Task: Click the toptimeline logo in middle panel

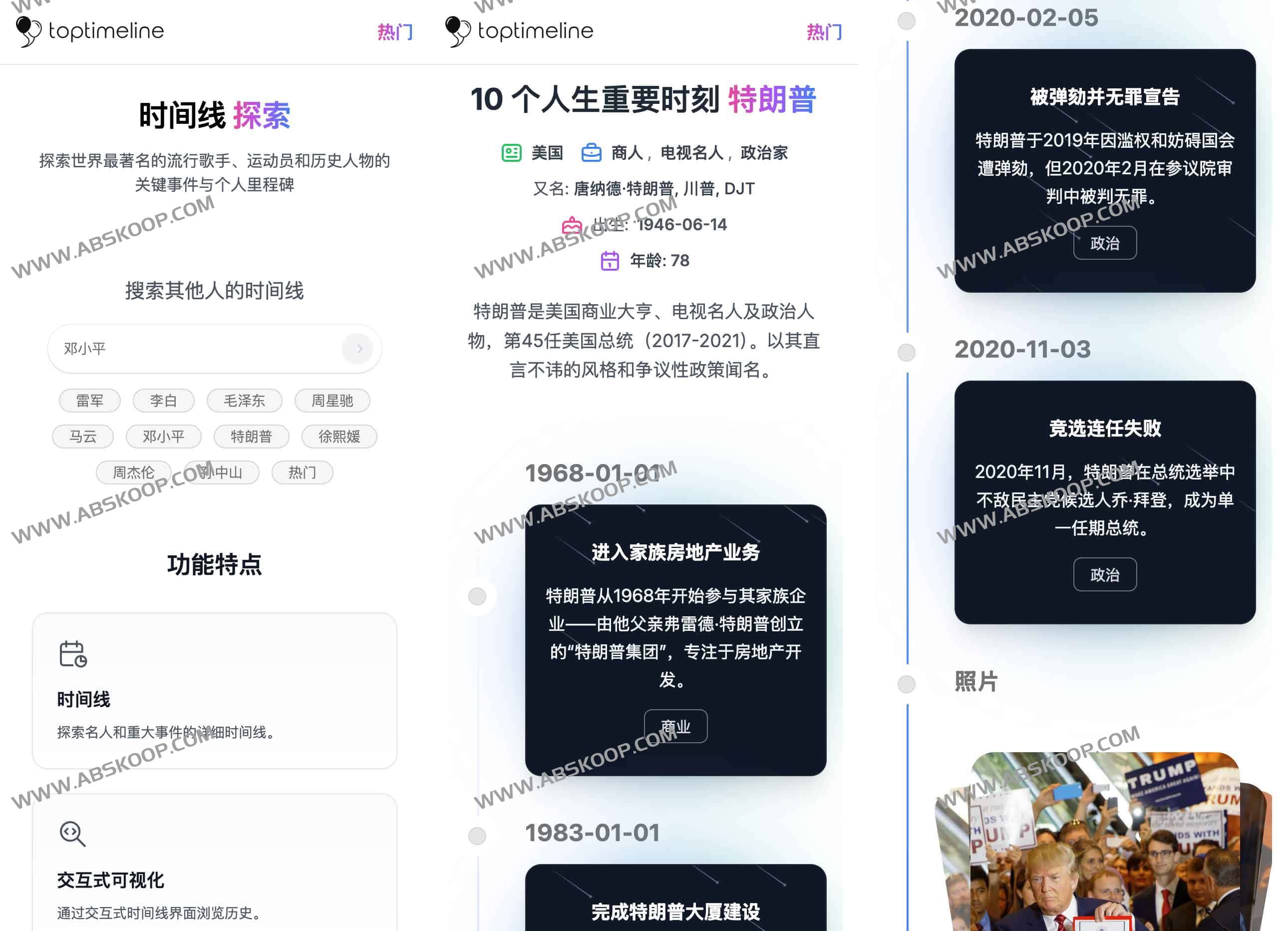Action: pyautogui.click(x=519, y=30)
